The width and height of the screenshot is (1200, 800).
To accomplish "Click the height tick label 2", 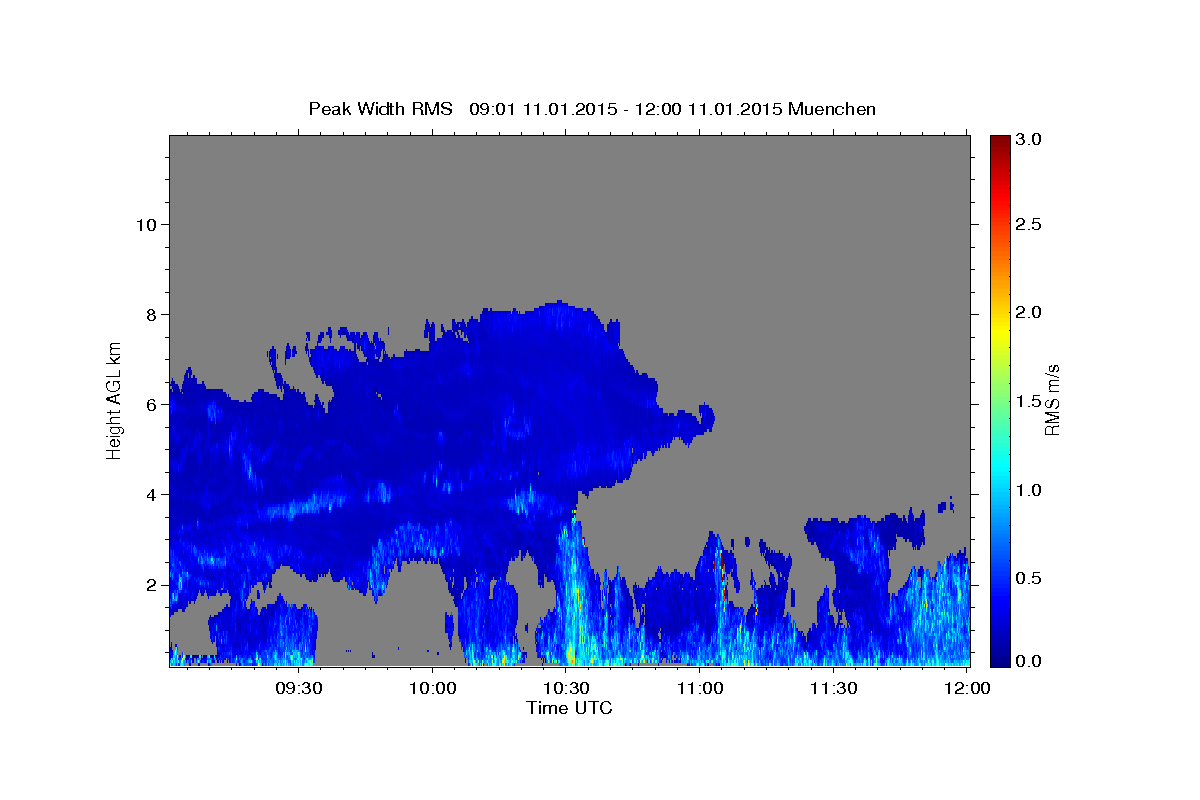I will (151, 585).
